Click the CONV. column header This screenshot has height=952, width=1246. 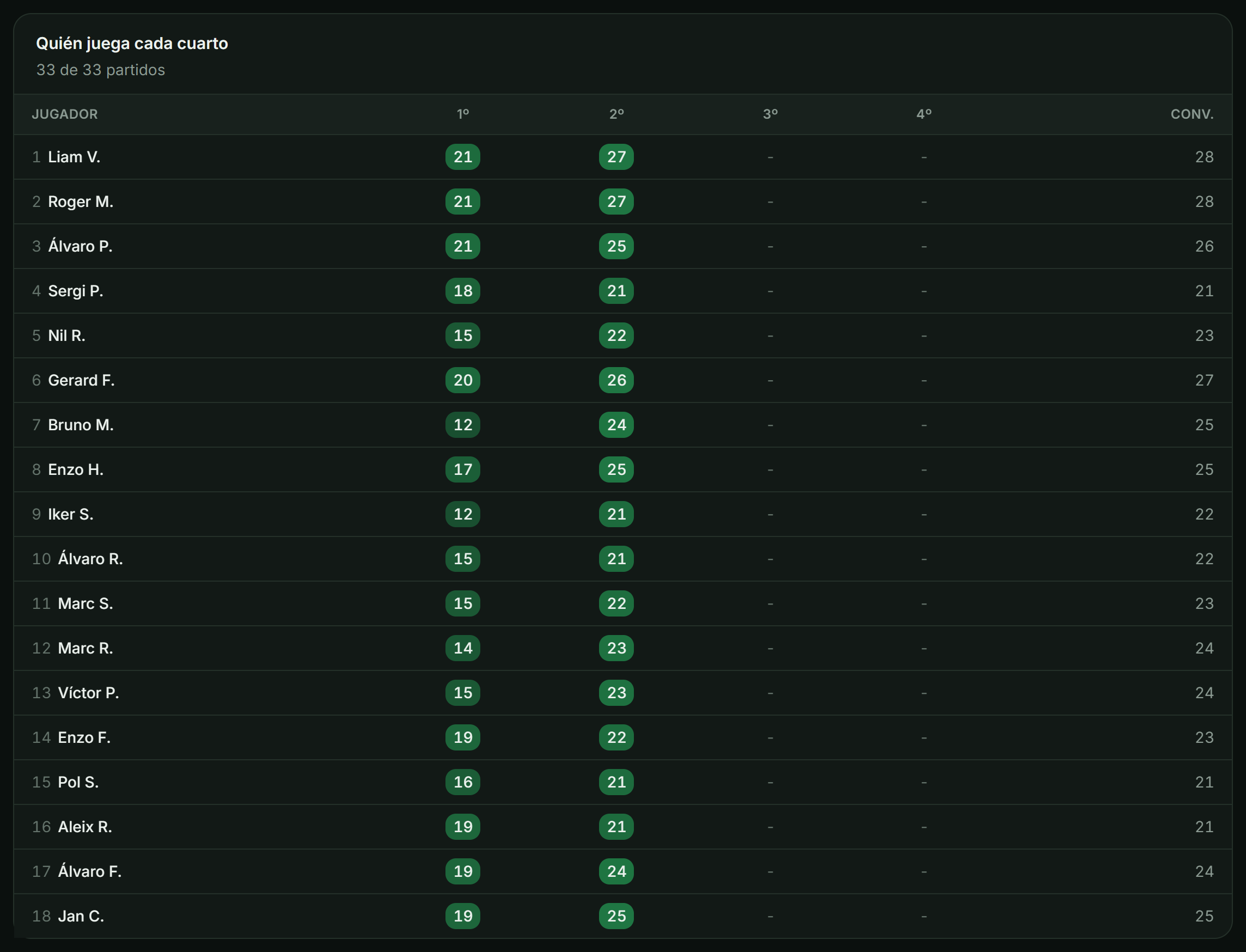pyautogui.click(x=1192, y=114)
